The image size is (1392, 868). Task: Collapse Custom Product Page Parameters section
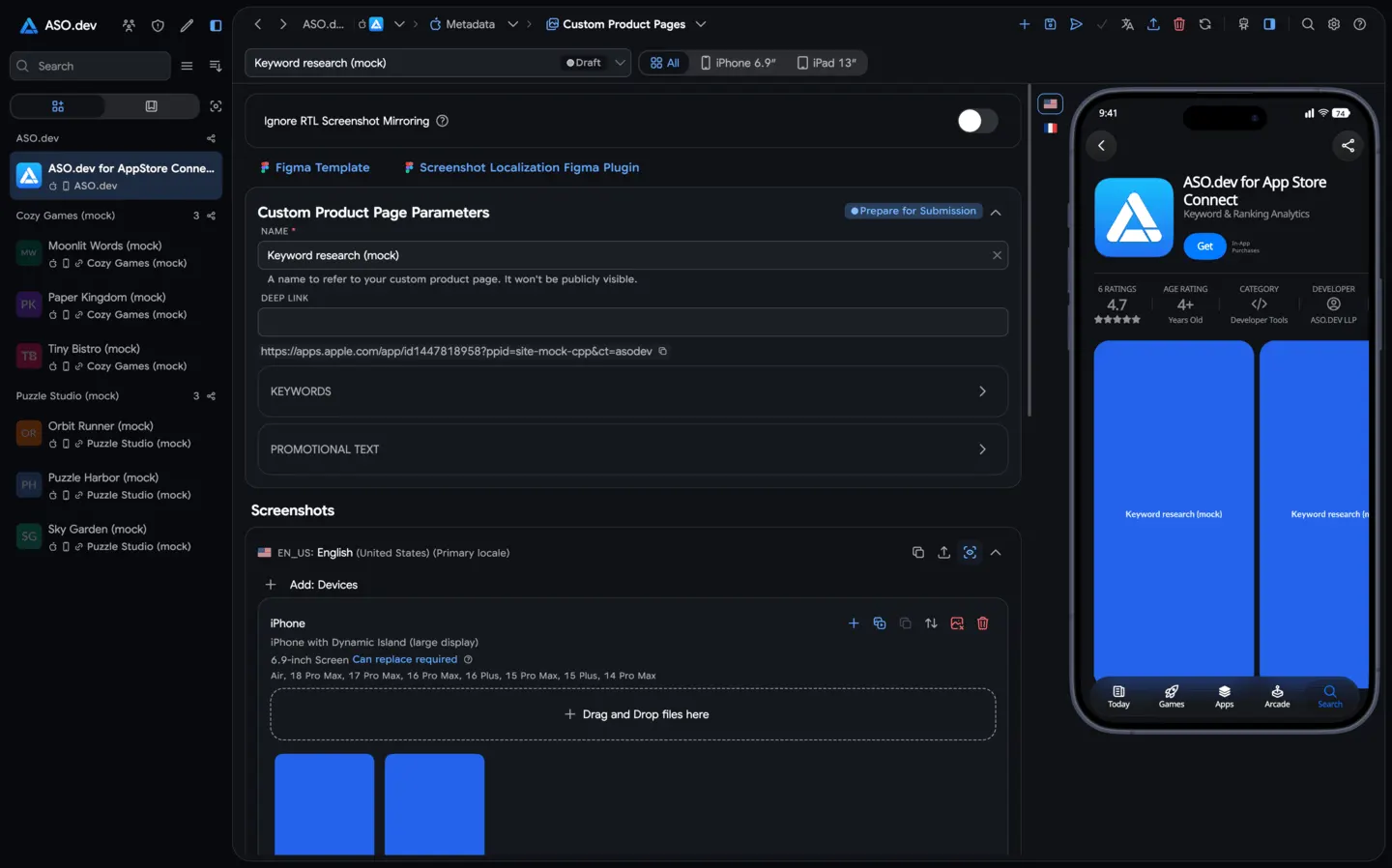[996, 212]
